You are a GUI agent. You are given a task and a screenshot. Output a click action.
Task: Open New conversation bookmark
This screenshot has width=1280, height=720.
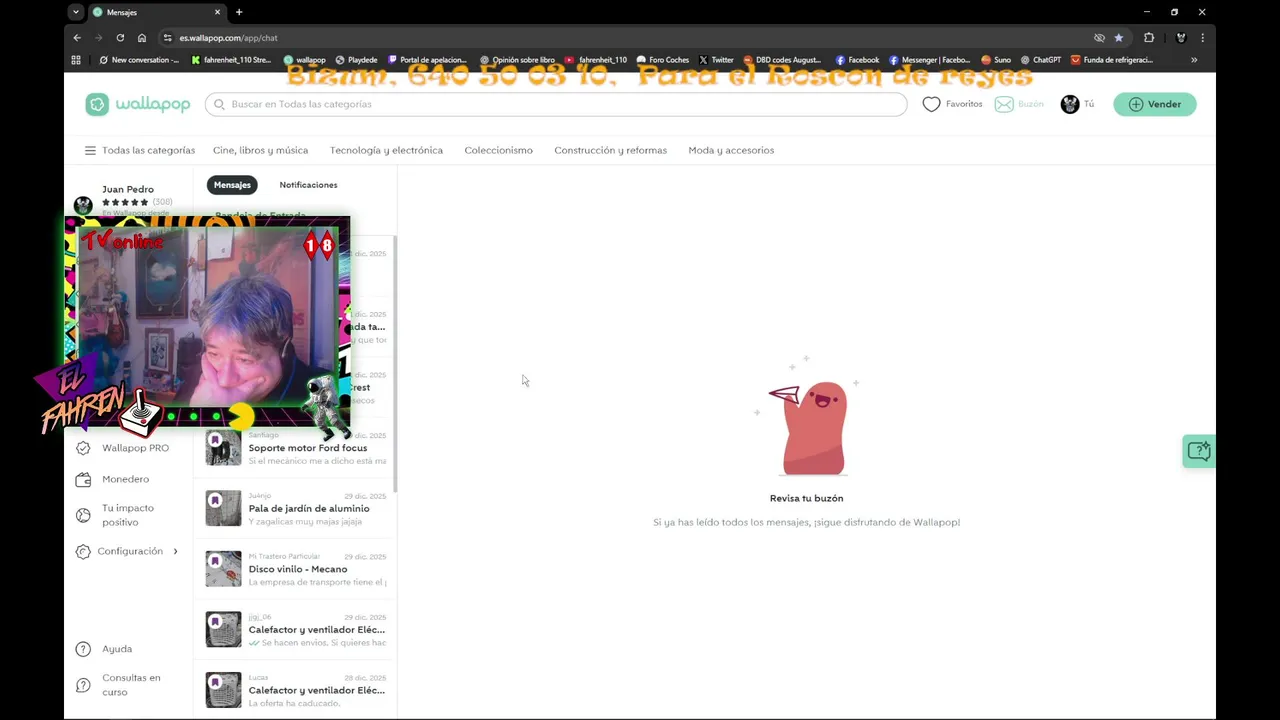tap(139, 60)
